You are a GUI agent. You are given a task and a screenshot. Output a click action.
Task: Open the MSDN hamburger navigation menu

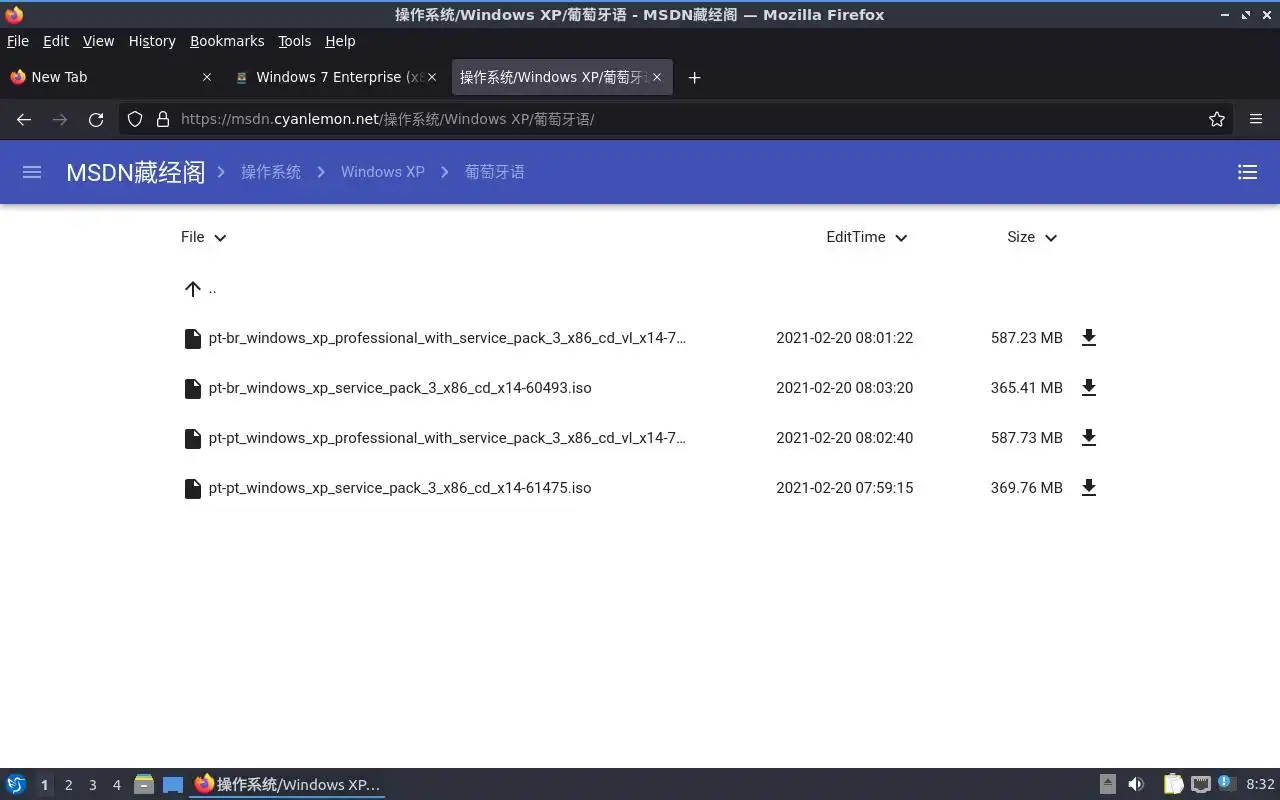pos(32,172)
